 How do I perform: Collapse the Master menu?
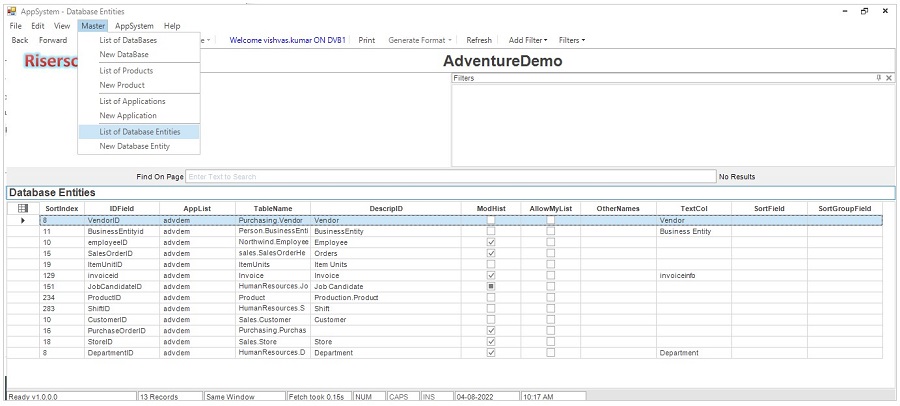pyautogui.click(x=93, y=26)
